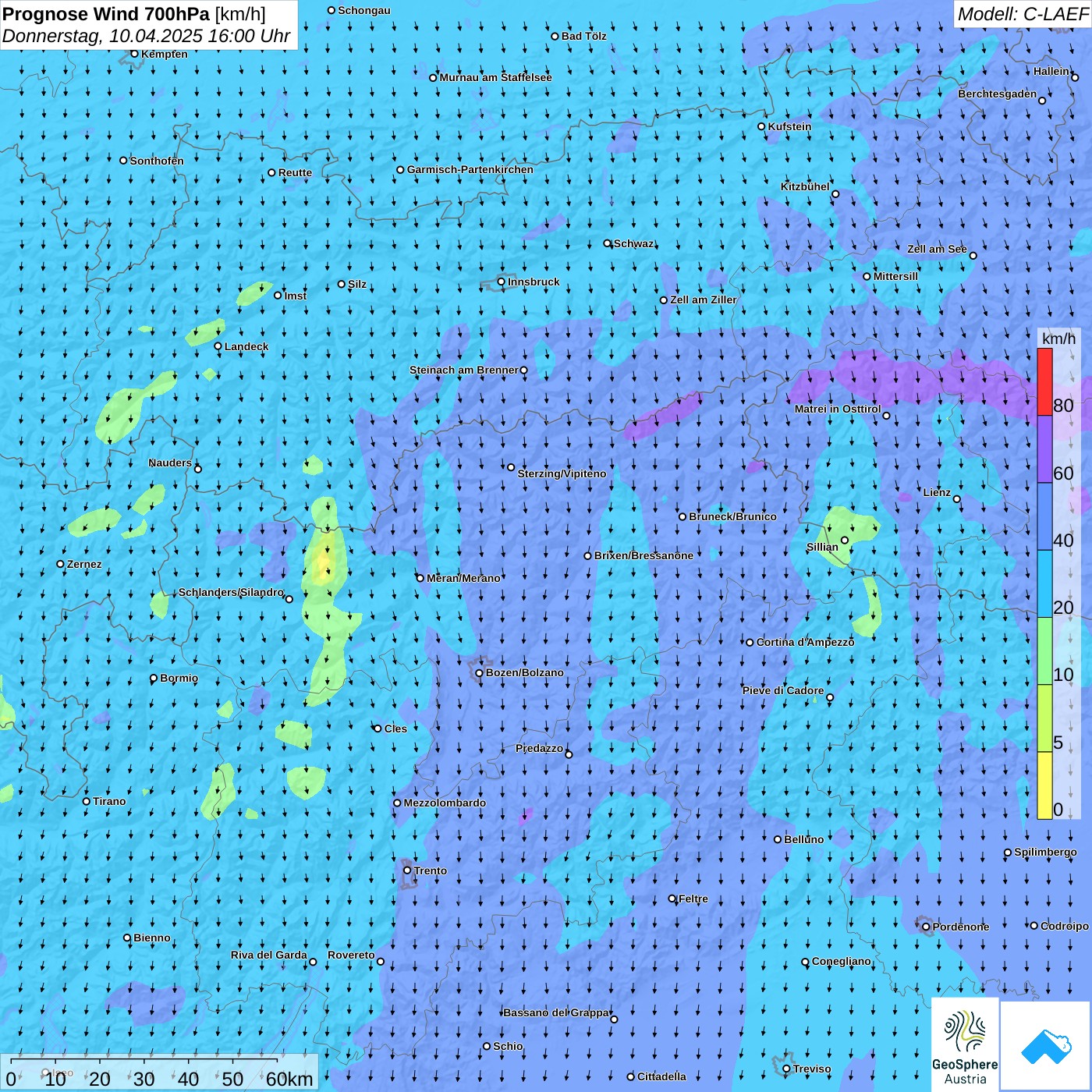
Task: Click the 'Sonthofen' label
Action: click(x=157, y=161)
